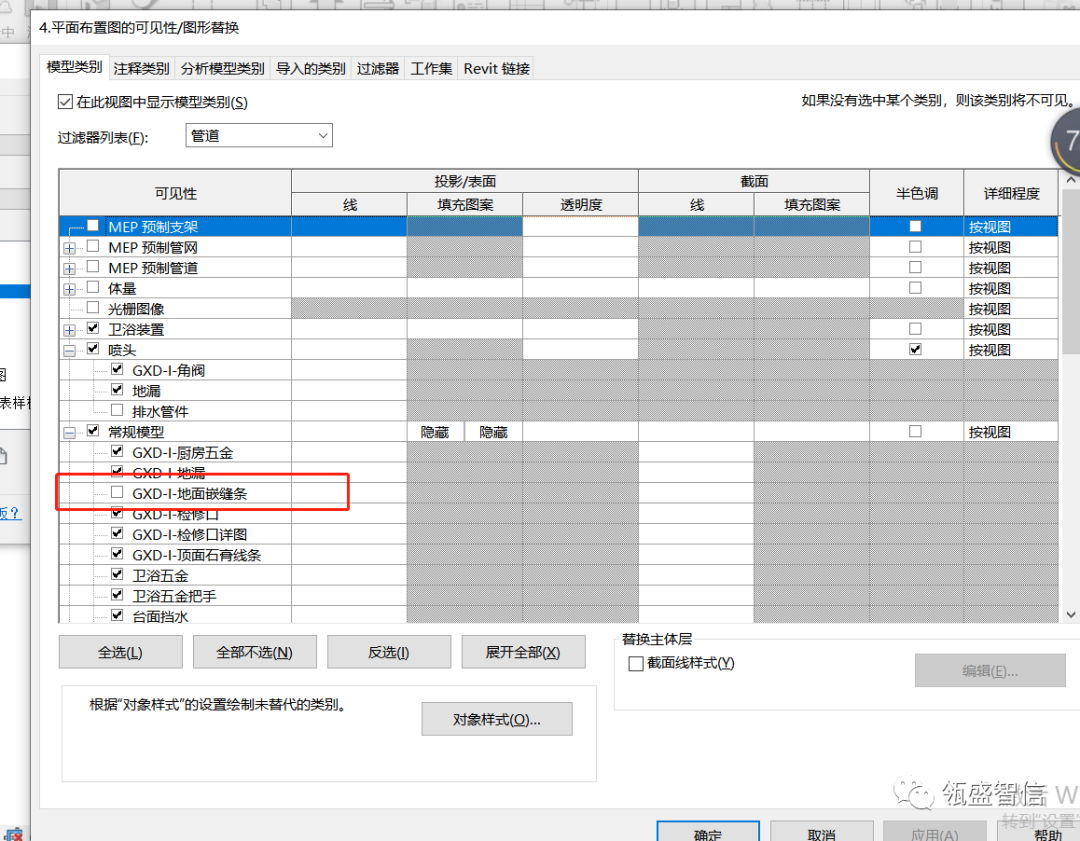Uncheck visibility box for 常规模型
The width and height of the screenshot is (1080, 841).
93,431
